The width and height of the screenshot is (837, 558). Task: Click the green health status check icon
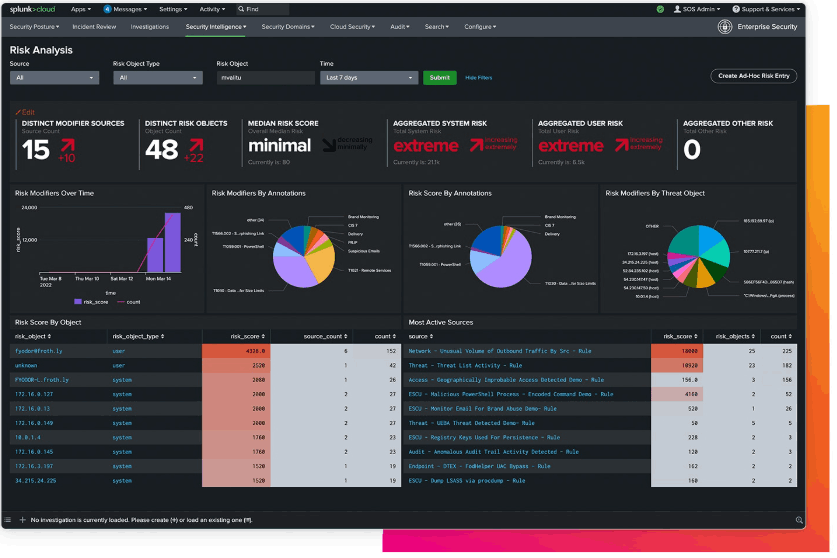660,9
